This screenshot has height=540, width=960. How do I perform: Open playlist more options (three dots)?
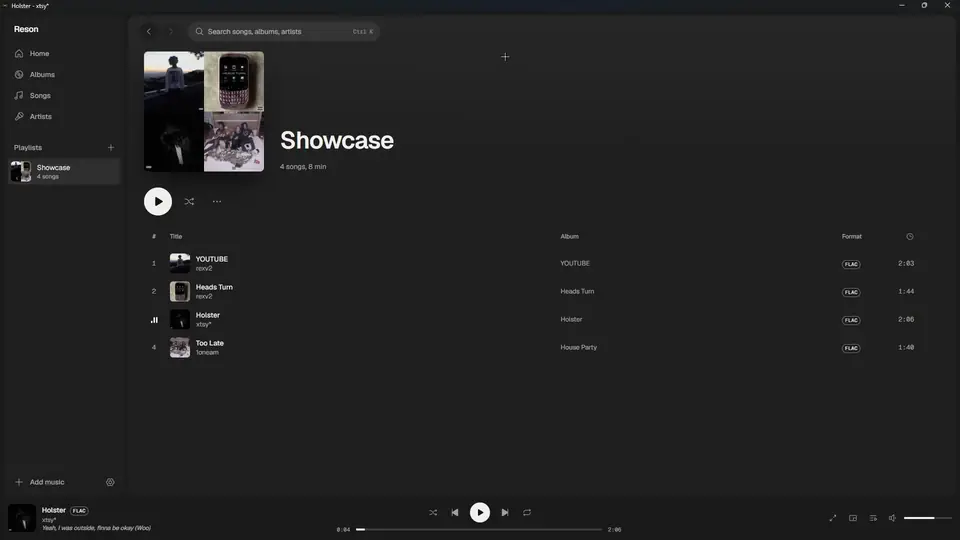[x=217, y=201]
